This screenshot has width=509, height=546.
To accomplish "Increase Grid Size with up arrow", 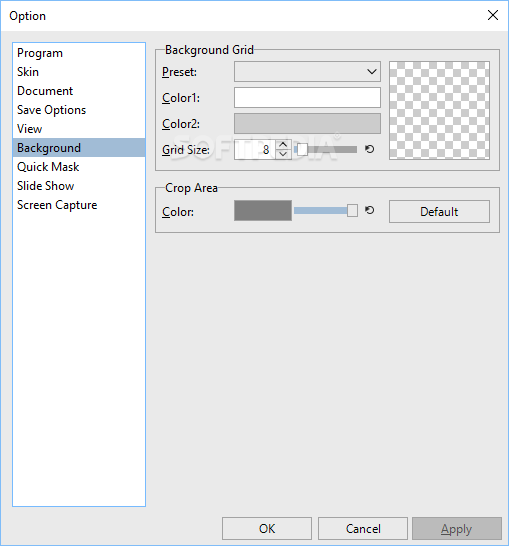I will coord(283,145).
